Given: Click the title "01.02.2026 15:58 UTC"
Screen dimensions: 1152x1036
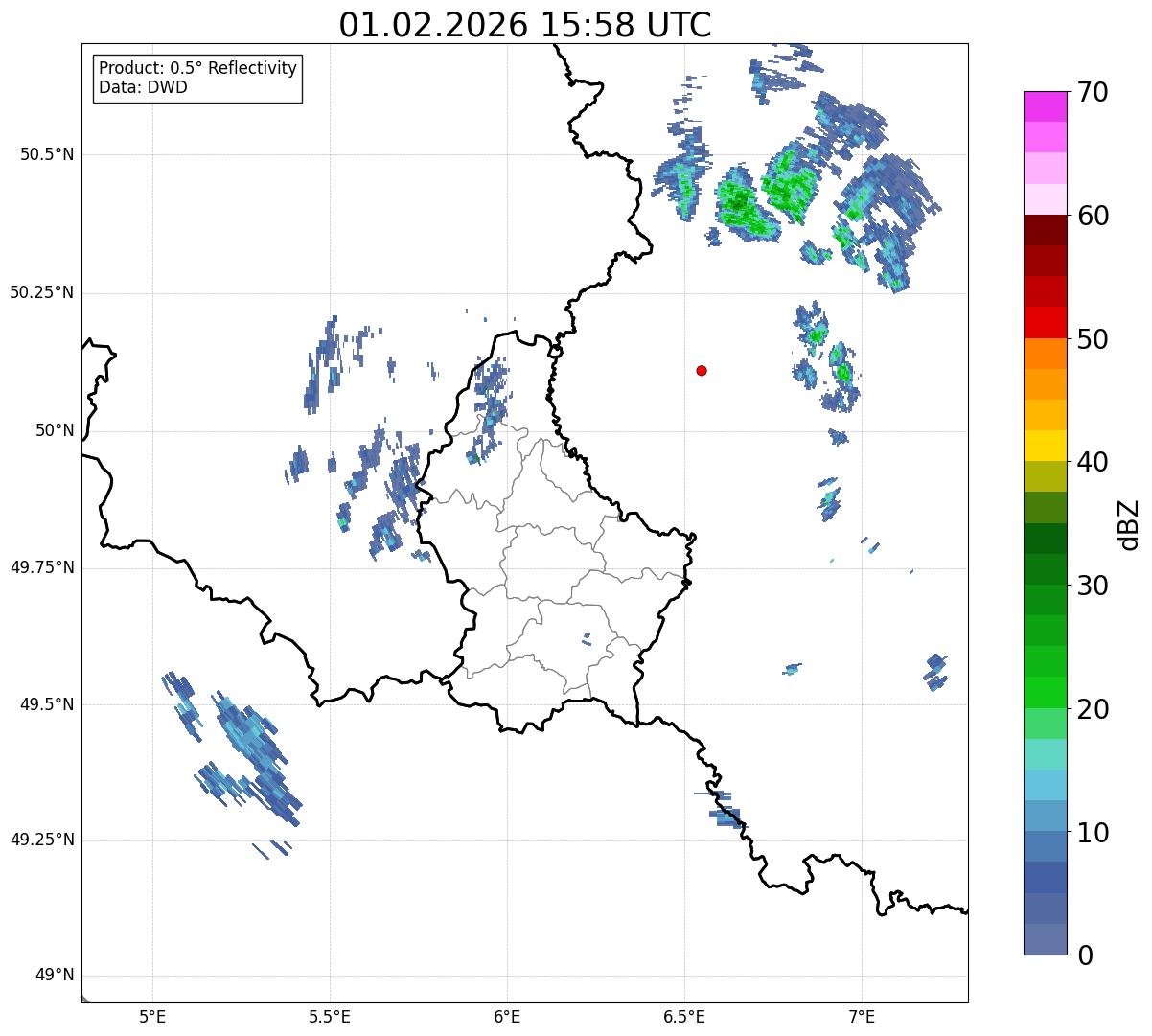Looking at the screenshot, I should [525, 24].
